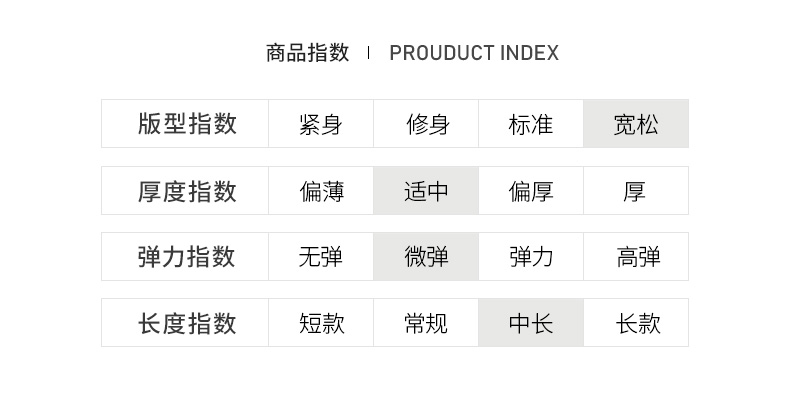Select the 短款 length option
Screen dimensions: 790x420
pos(320,323)
